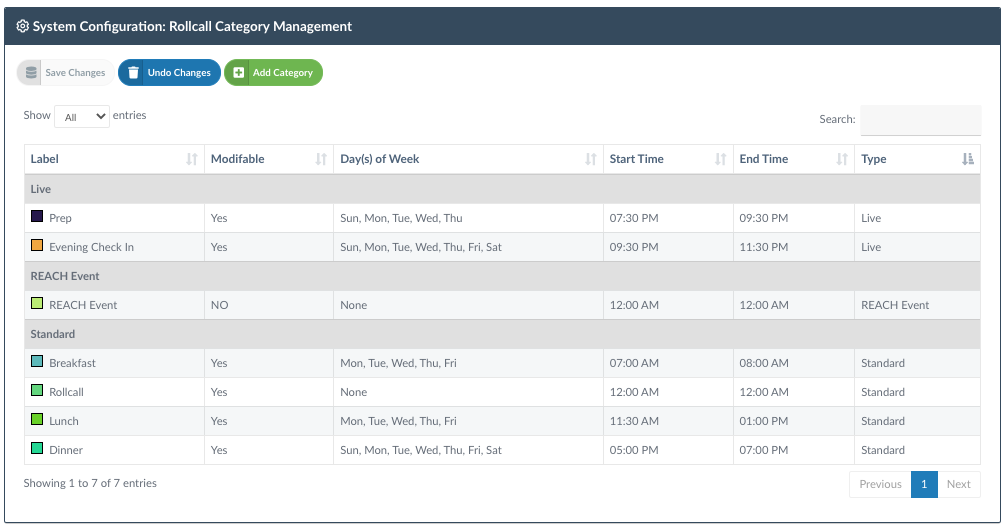
Task: Select page 1 in pagination
Action: 924,484
